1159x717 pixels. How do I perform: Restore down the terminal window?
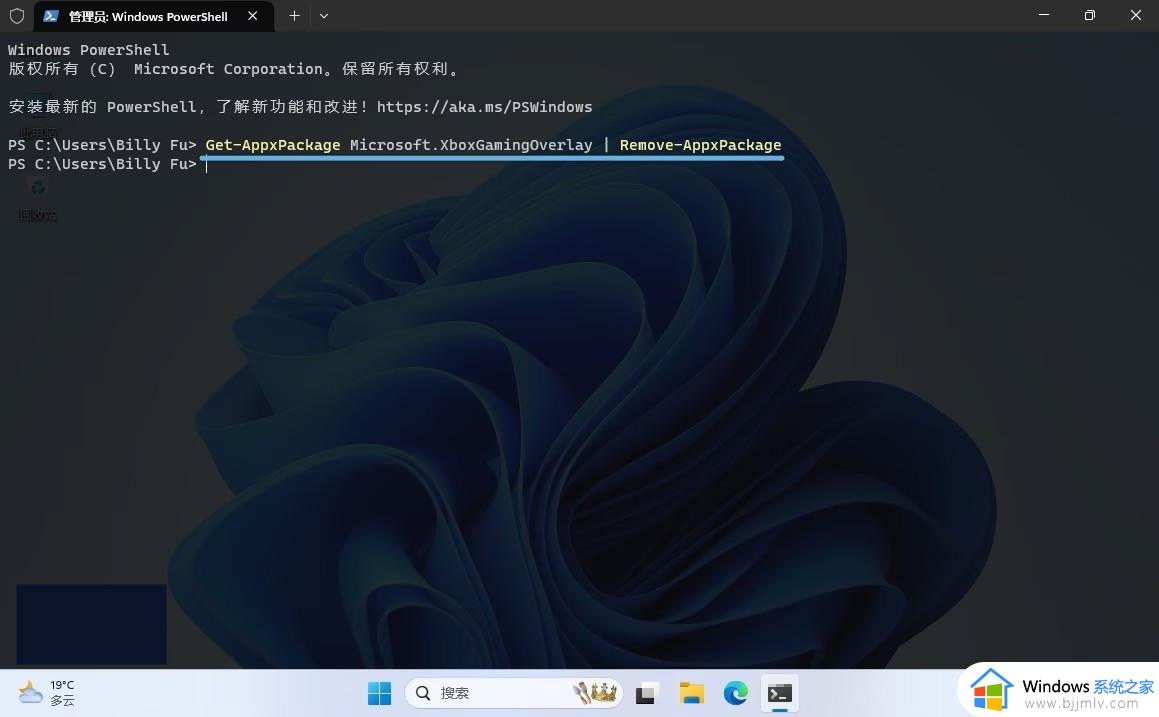tap(1090, 16)
